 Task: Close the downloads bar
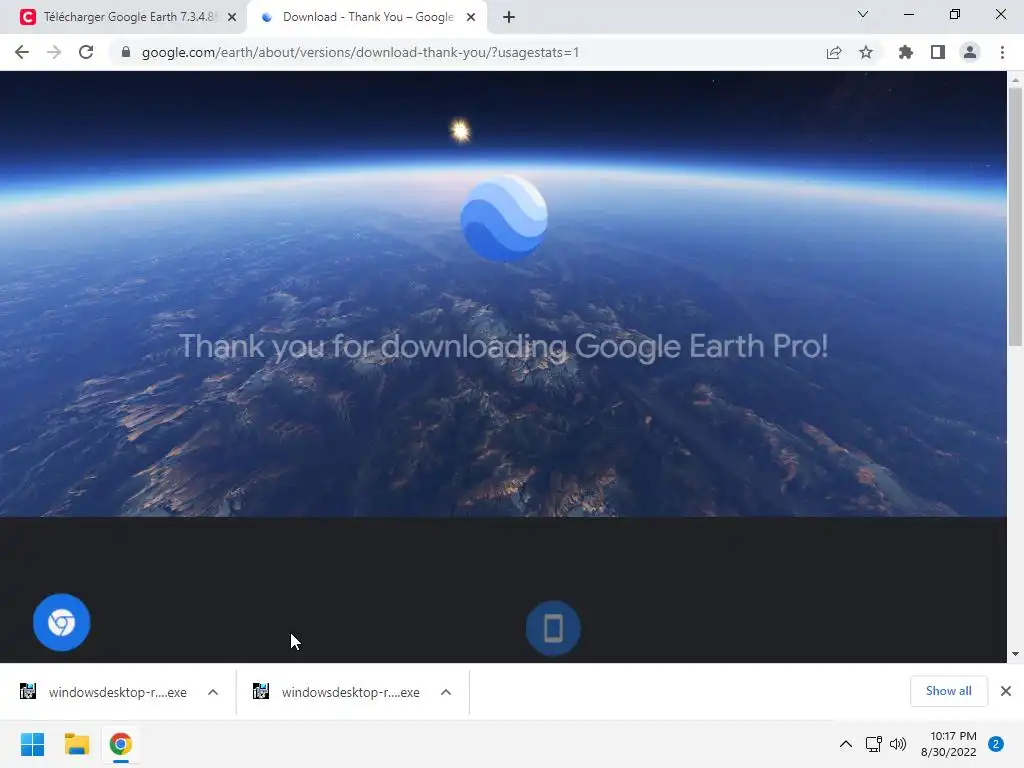(1006, 691)
